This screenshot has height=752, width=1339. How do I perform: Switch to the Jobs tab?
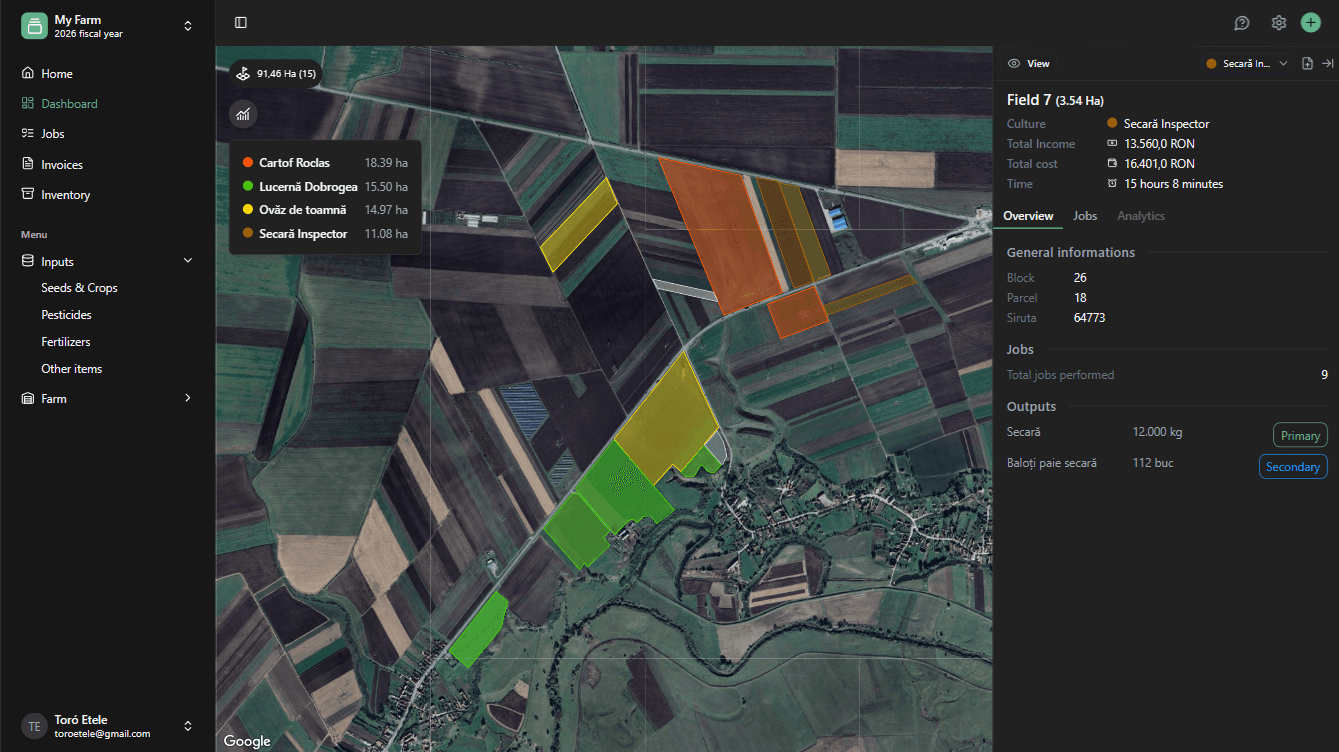pos(1084,216)
